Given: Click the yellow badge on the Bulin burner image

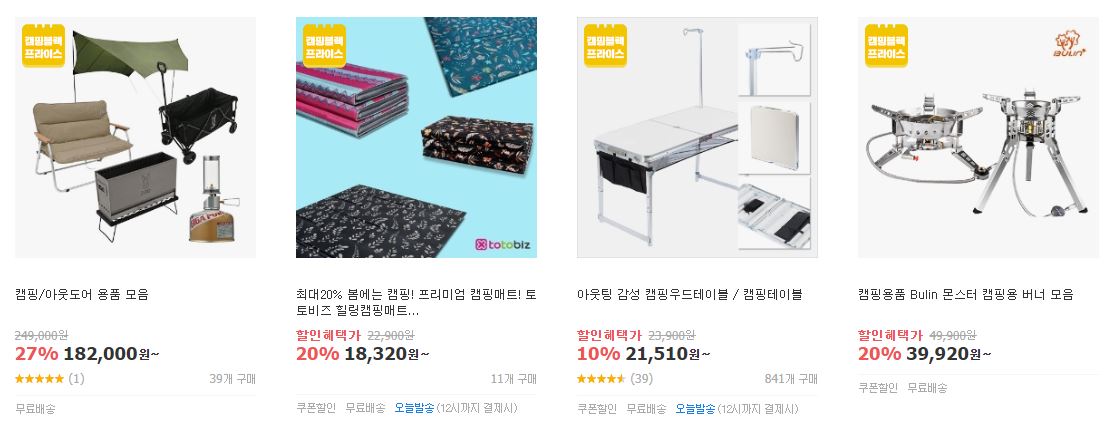Looking at the screenshot, I should [886, 46].
